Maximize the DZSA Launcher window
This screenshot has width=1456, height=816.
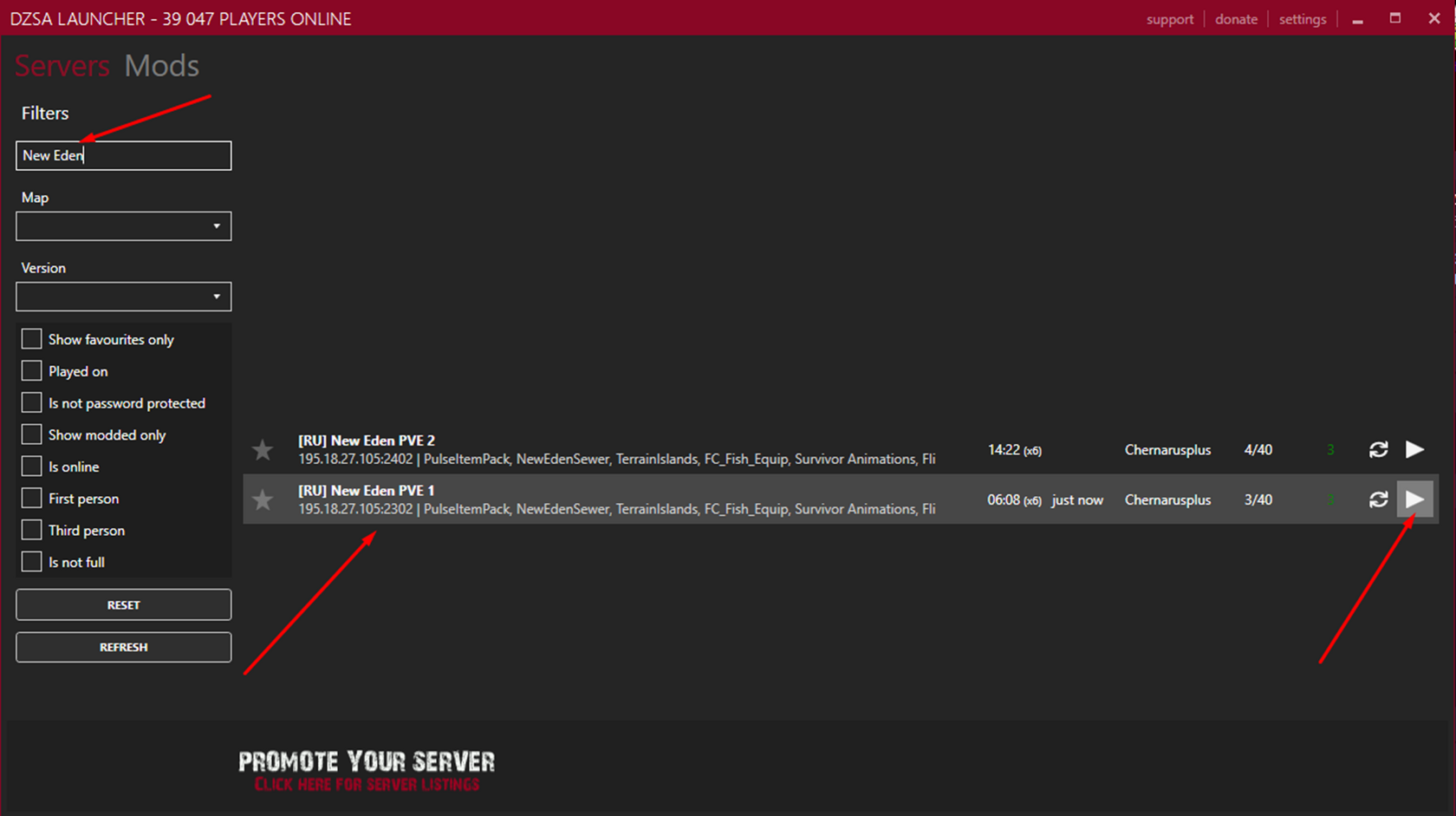(x=1395, y=18)
